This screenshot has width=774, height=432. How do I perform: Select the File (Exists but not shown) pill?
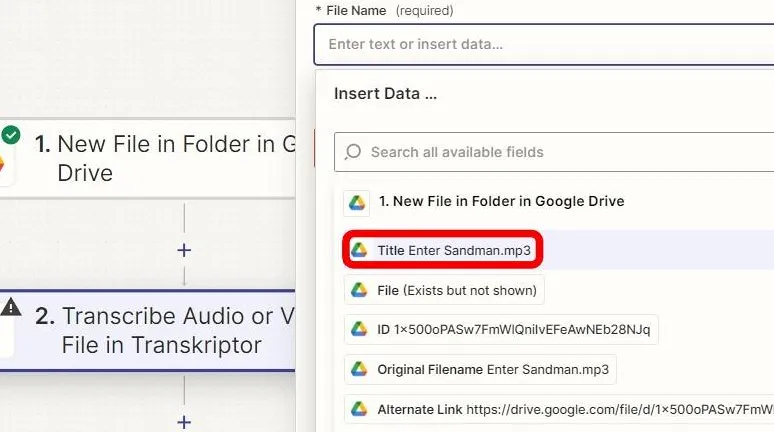[x=444, y=290]
